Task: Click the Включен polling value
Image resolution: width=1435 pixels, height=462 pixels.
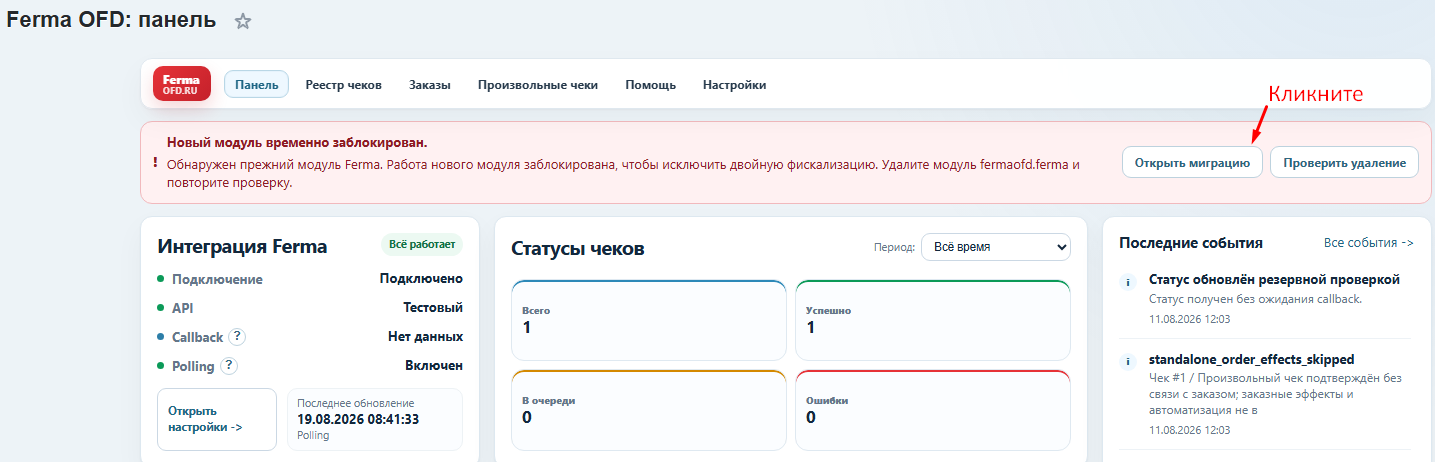Action: point(434,366)
